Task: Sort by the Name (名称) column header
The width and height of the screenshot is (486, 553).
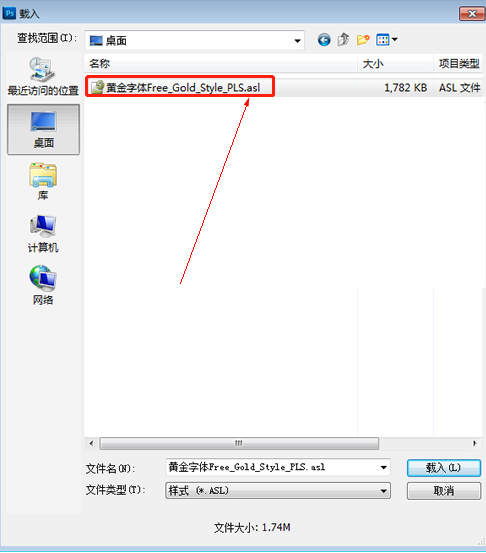Action: [221, 64]
